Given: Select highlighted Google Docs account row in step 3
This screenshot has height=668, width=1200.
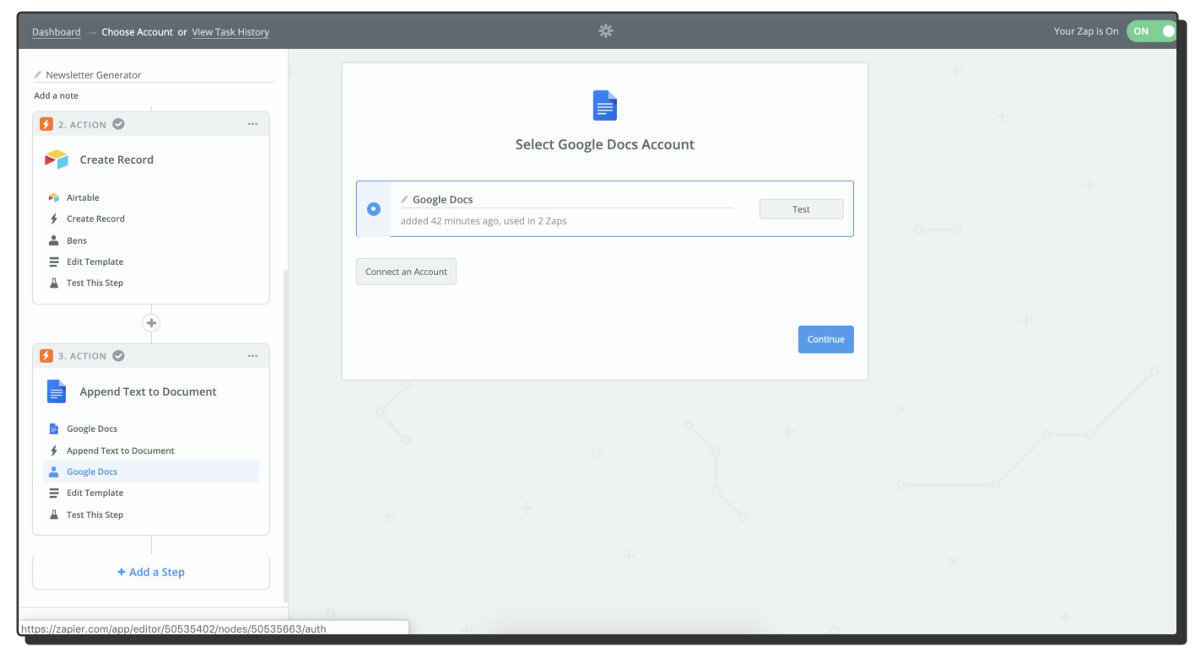Looking at the screenshot, I should 151,472.
